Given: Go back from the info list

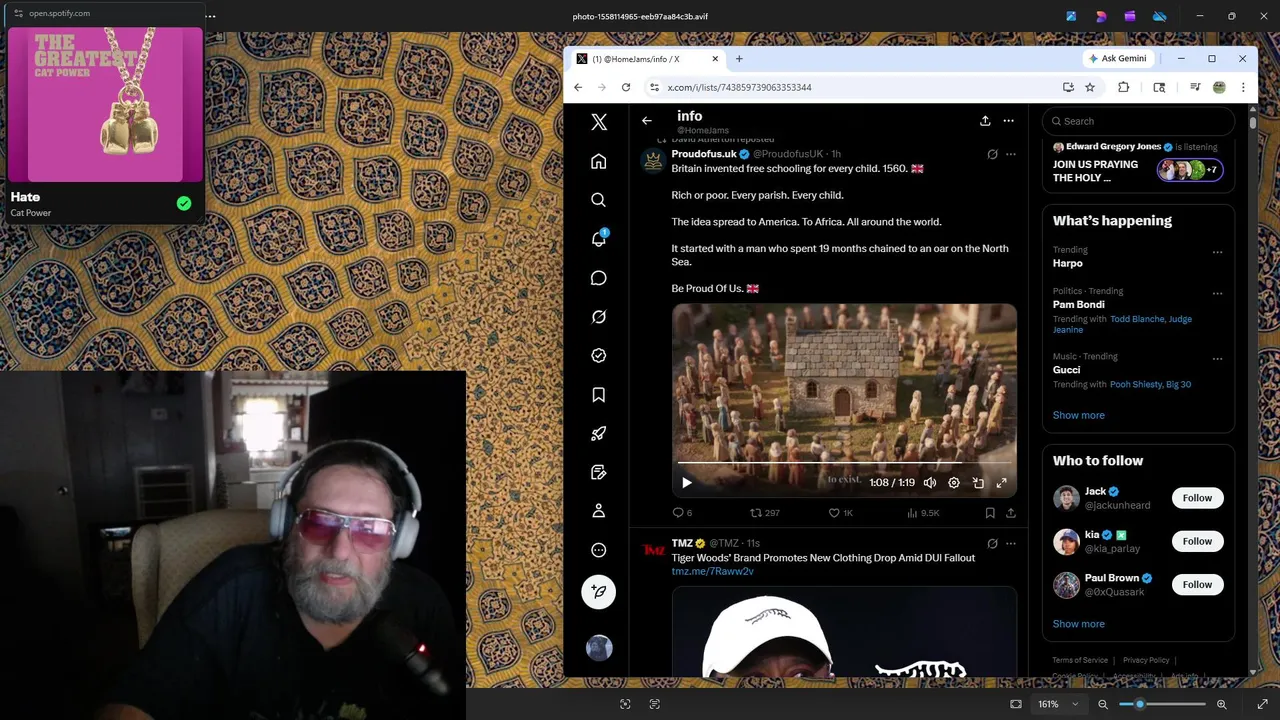Looking at the screenshot, I should click(646, 121).
